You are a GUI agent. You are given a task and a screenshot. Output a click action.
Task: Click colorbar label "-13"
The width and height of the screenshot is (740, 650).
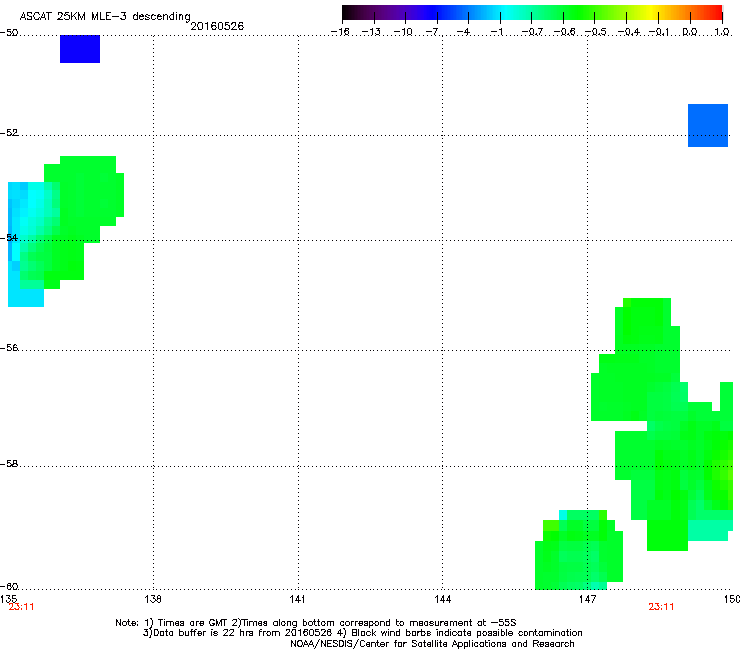(x=371, y=32)
